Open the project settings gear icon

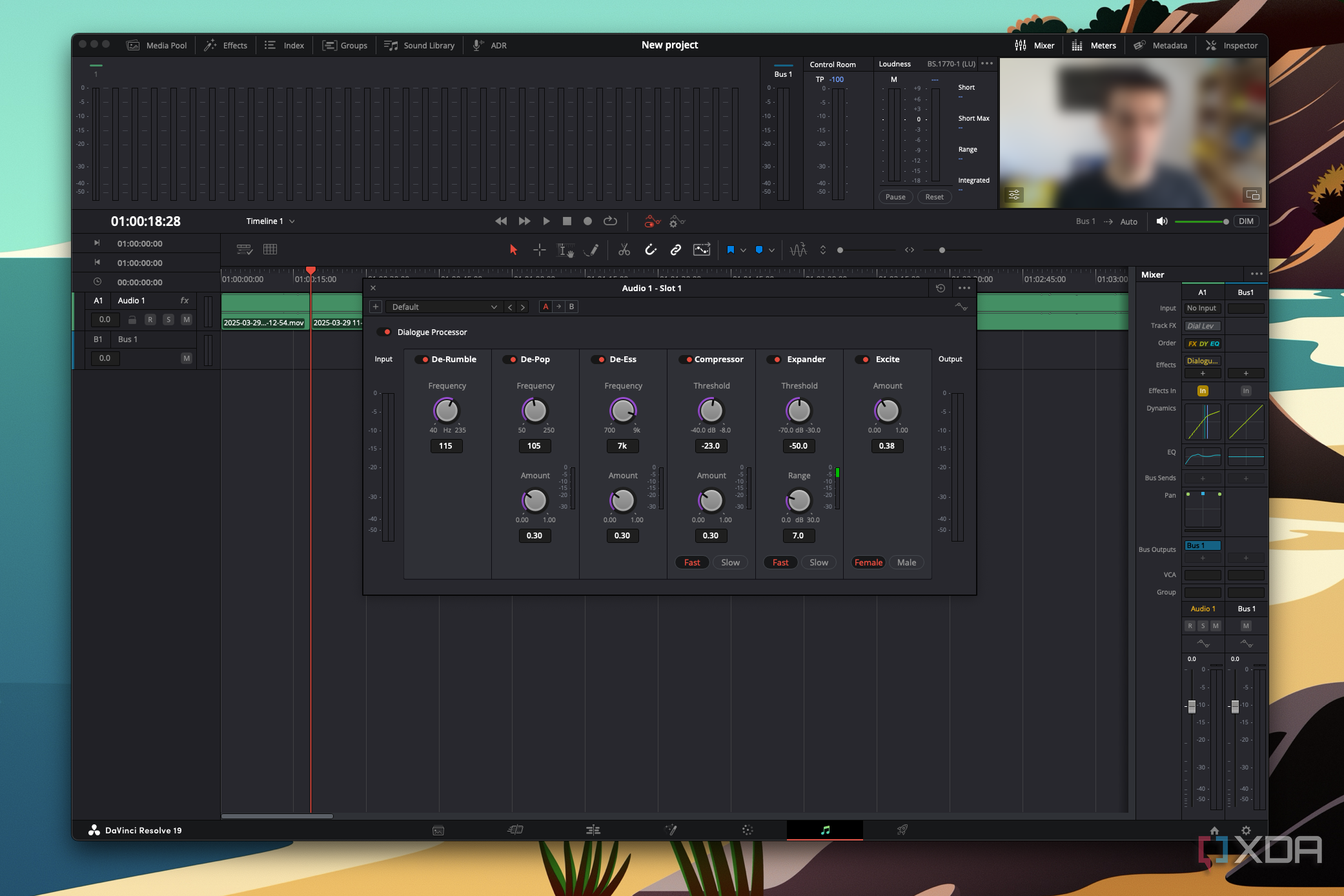pyautogui.click(x=1246, y=830)
